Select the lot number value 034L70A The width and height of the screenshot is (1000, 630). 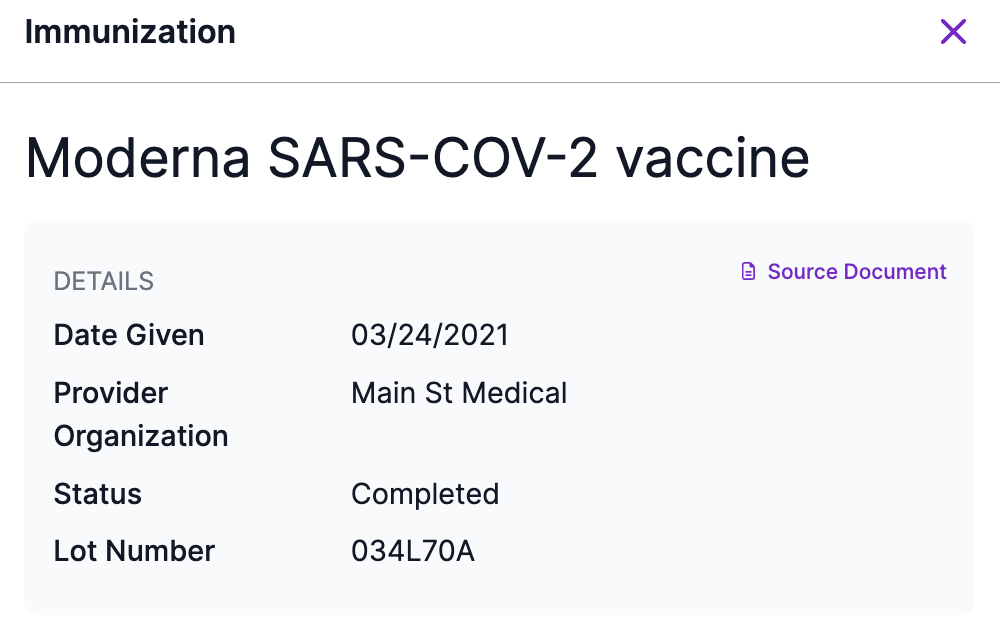pos(413,551)
